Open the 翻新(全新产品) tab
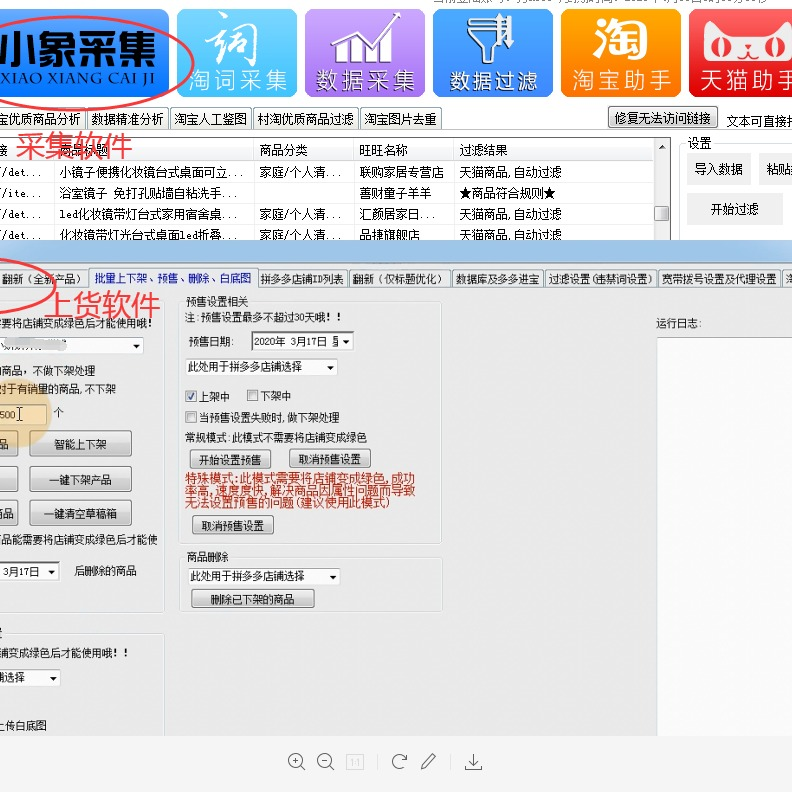Viewport: 792px width, 792px height. [x=42, y=279]
